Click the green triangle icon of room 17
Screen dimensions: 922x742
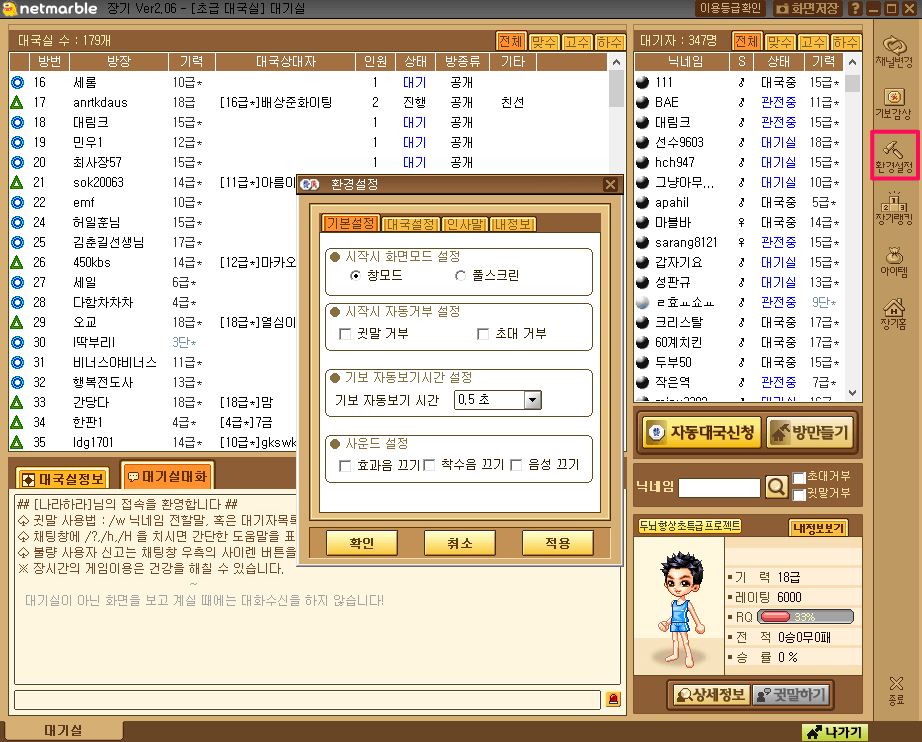tap(17, 102)
